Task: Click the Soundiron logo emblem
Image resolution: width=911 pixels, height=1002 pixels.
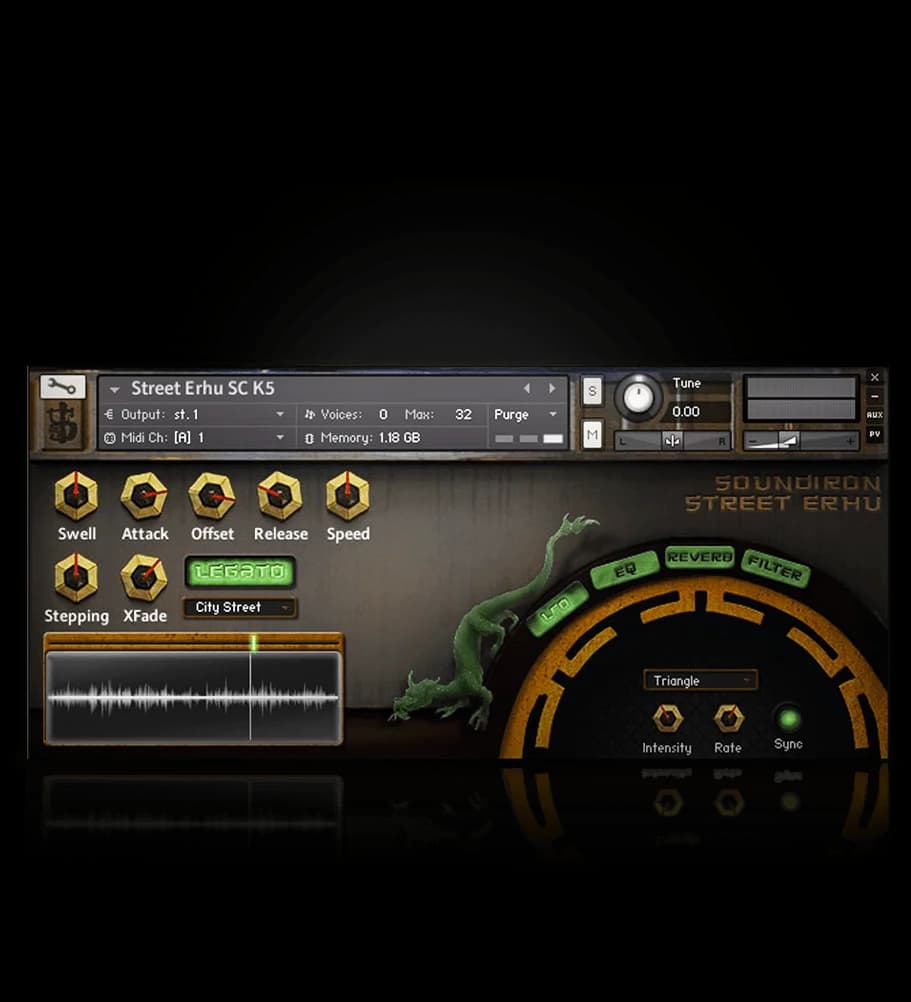Action: tap(62, 425)
